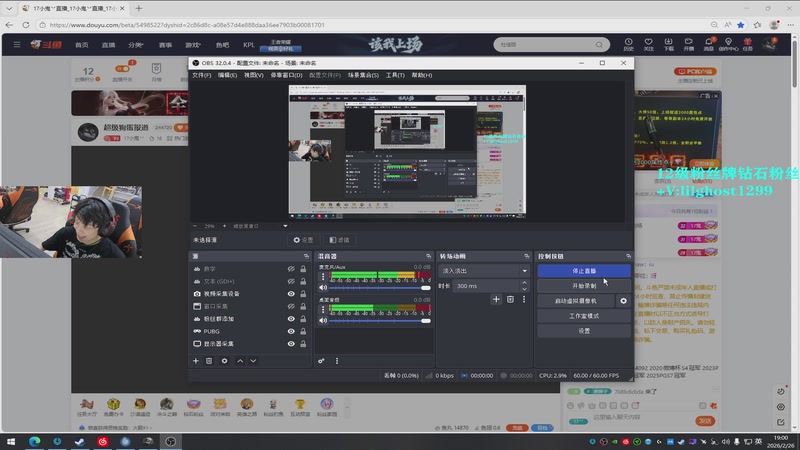Add a new source with plus icon
Viewport: 800px width, 450px height.
[196, 361]
